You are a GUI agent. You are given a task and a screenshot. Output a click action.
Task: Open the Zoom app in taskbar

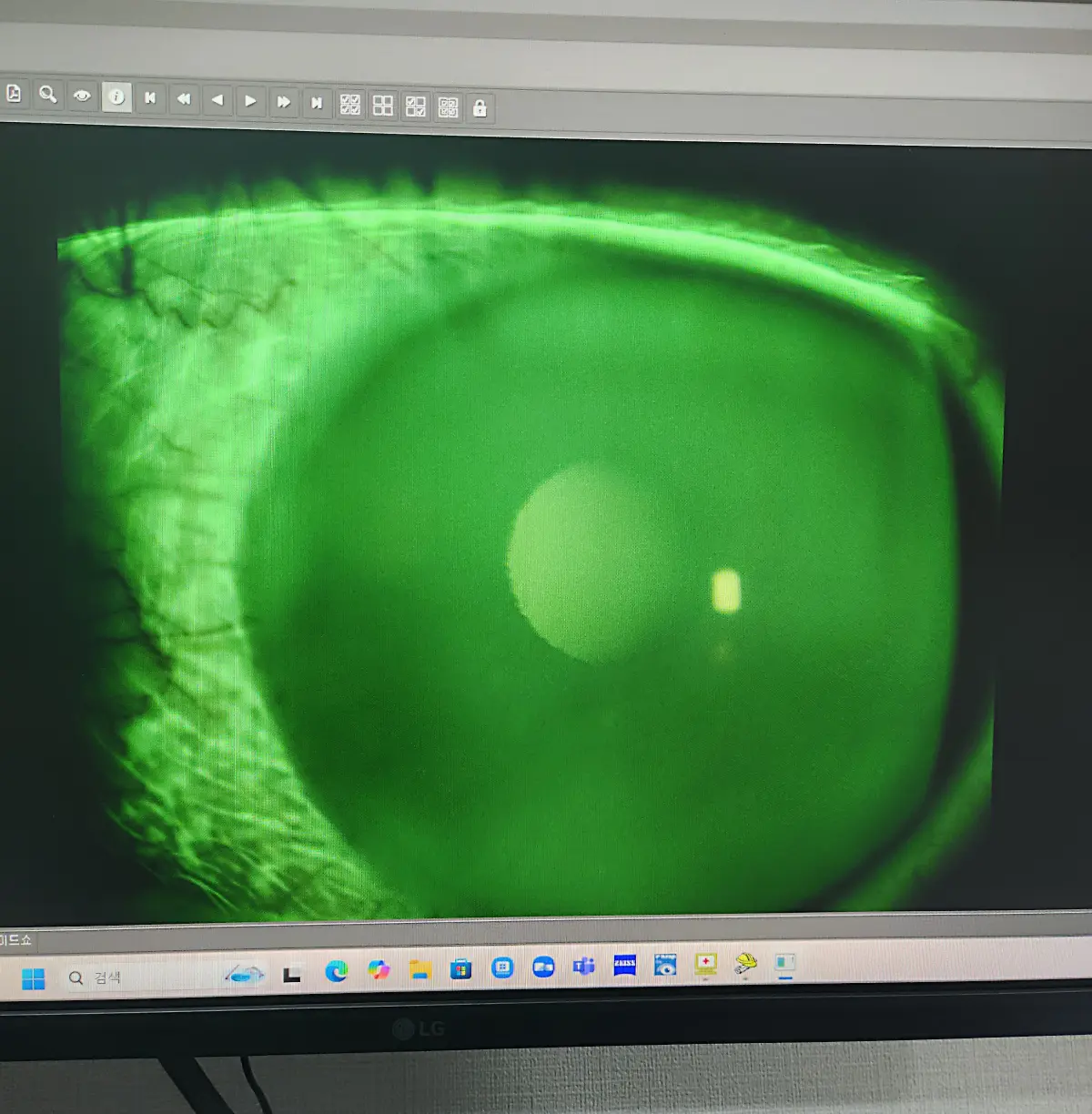[x=543, y=967]
